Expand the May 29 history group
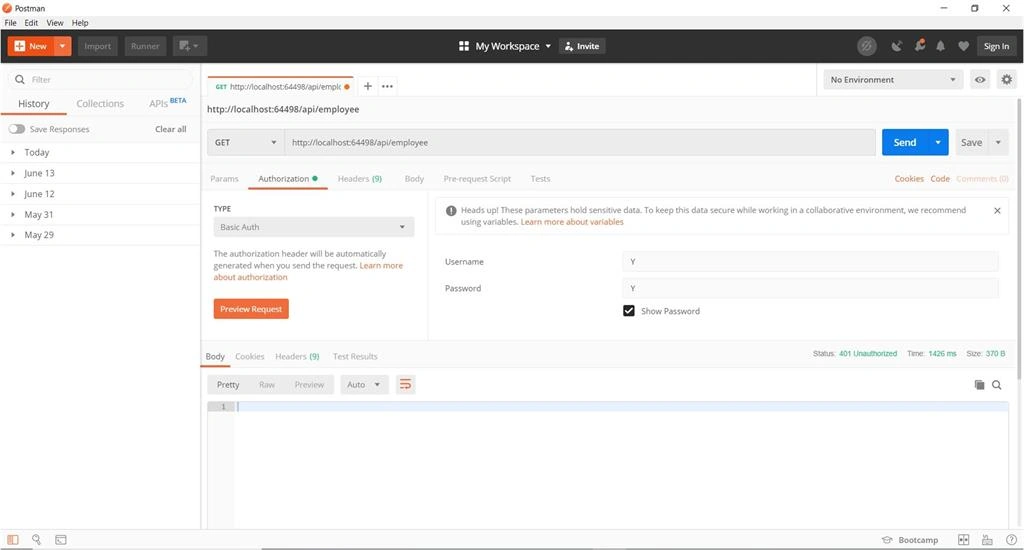The width and height of the screenshot is (1024, 550). point(101,235)
